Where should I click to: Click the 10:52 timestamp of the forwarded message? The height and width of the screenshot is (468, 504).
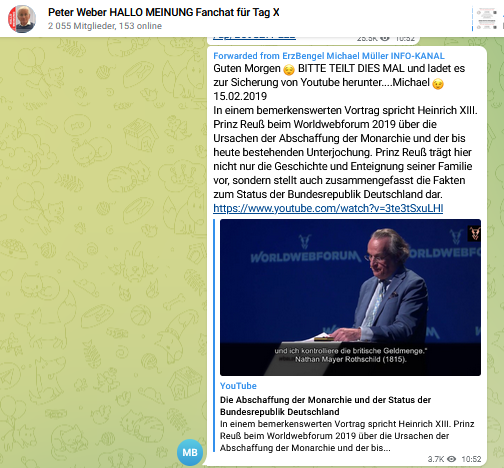click(x=471, y=459)
